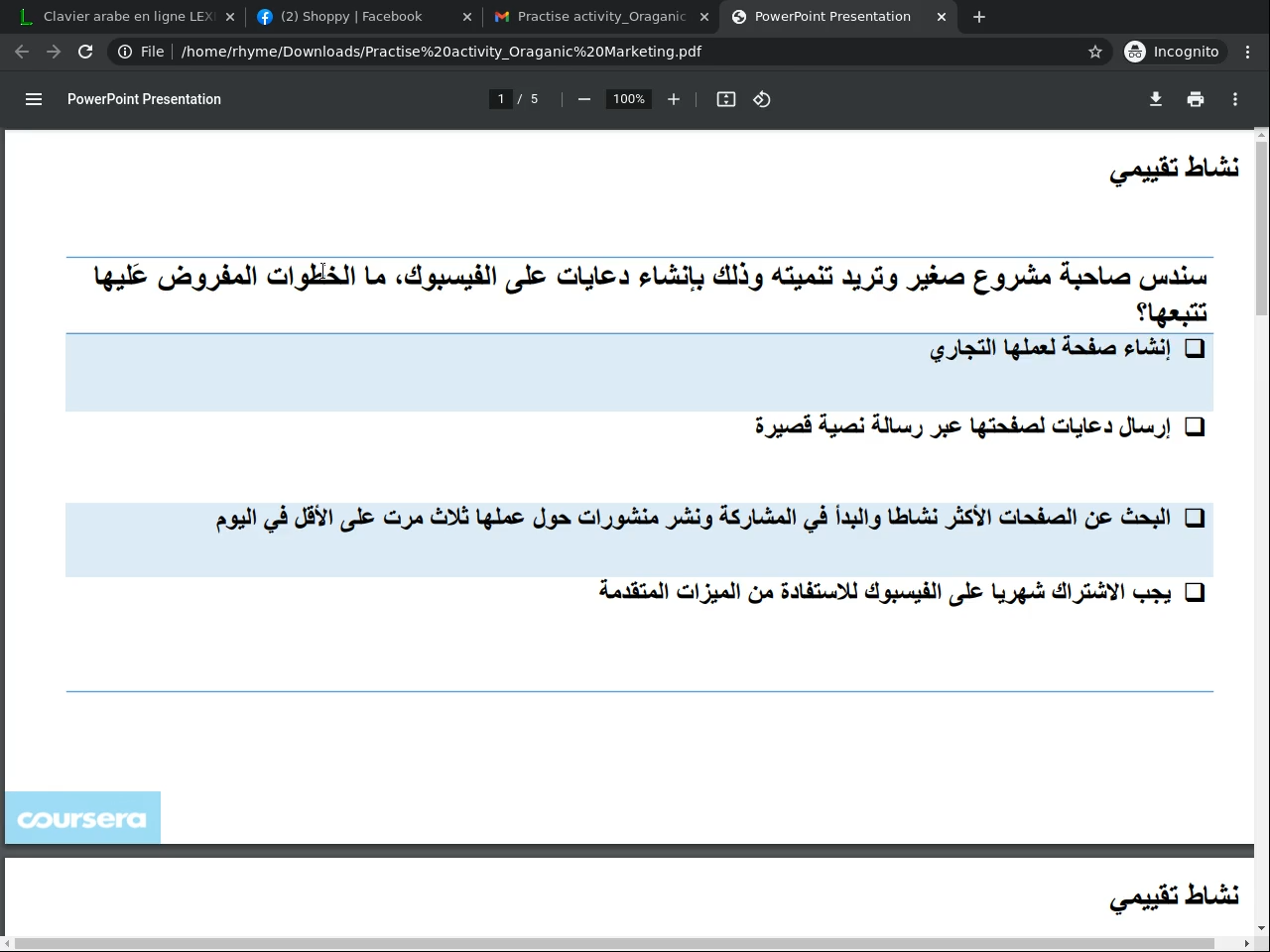Zoom out the PDF document

coord(584,99)
